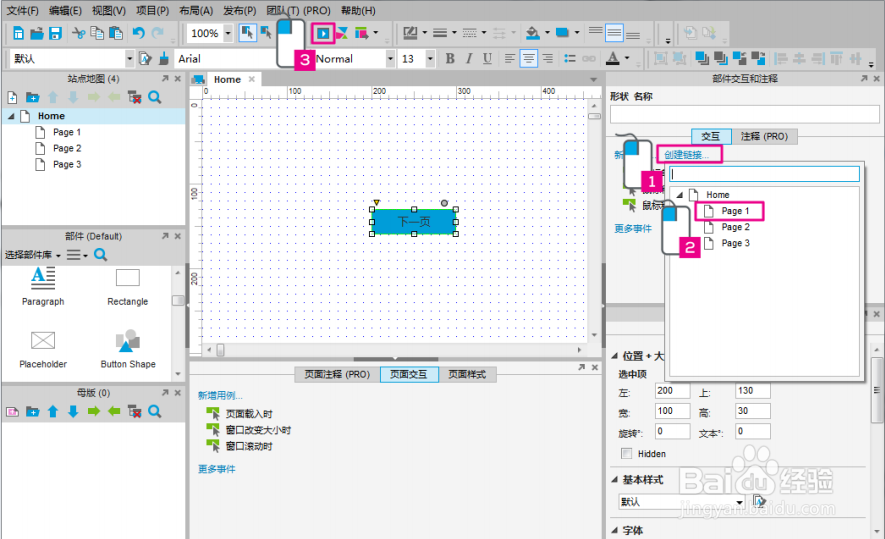The width and height of the screenshot is (885, 539).
Task: Search widgets in the widget library panel
Action: pyautogui.click(x=100, y=255)
